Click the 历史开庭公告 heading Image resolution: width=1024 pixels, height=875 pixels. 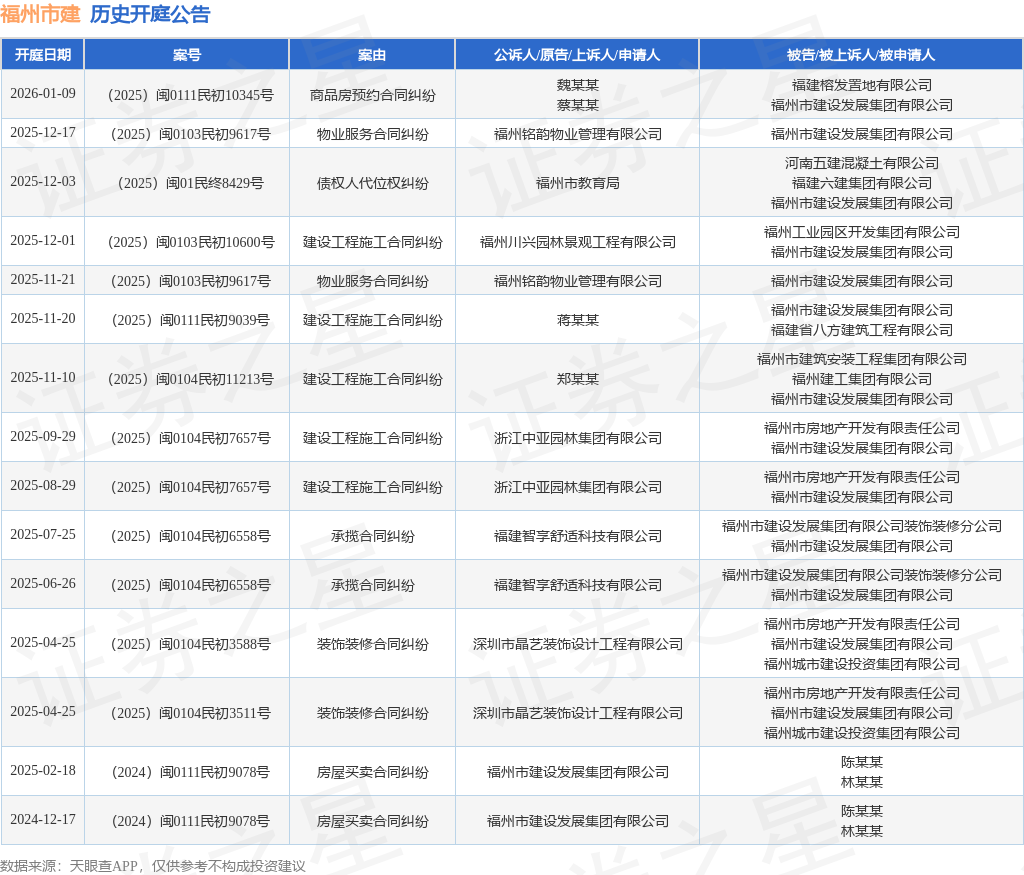[x=150, y=14]
